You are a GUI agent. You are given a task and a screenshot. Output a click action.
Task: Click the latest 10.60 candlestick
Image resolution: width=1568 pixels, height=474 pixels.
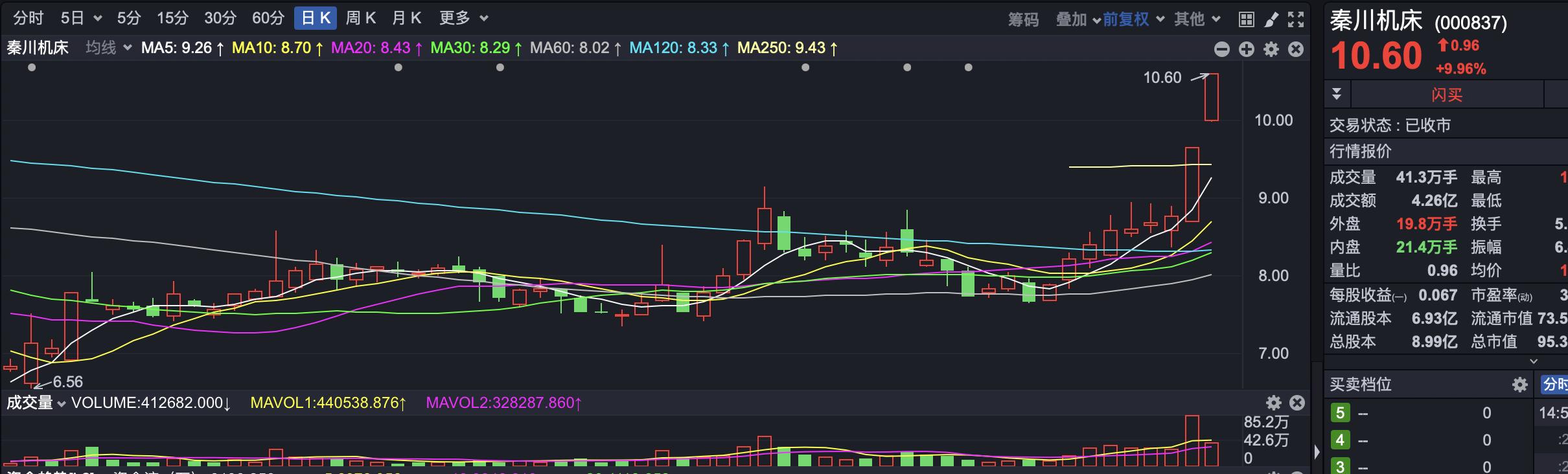[x=1211, y=97]
